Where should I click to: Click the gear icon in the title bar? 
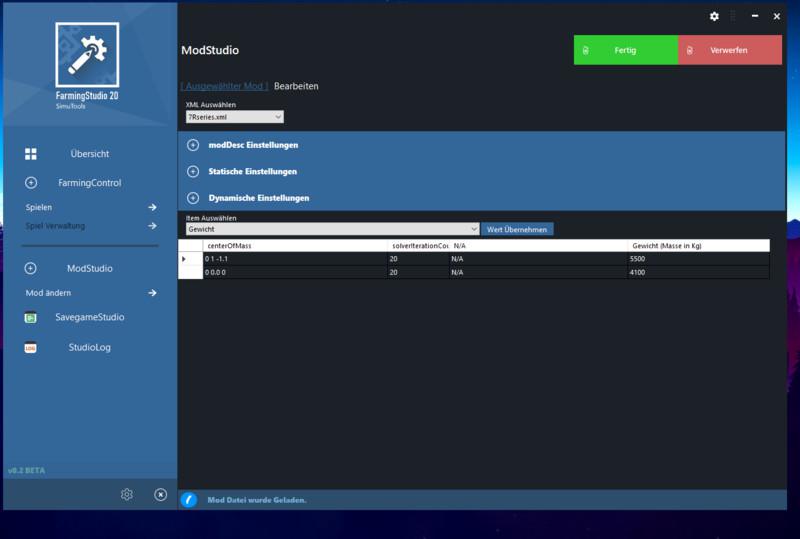tap(714, 16)
